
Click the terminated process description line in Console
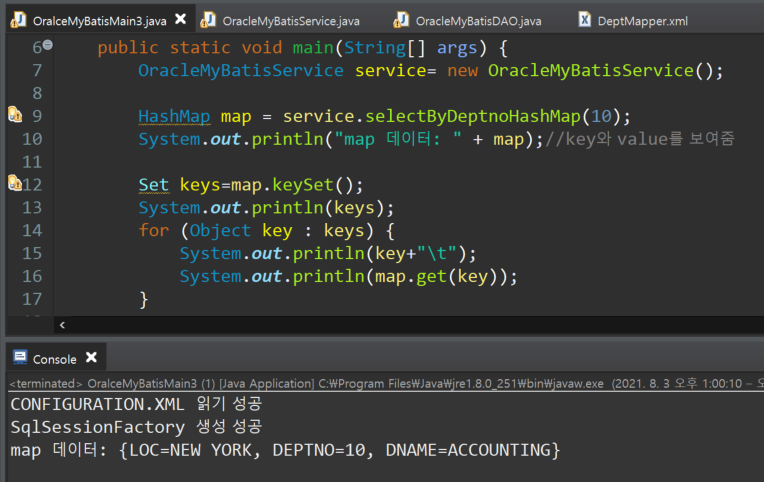pos(386,384)
